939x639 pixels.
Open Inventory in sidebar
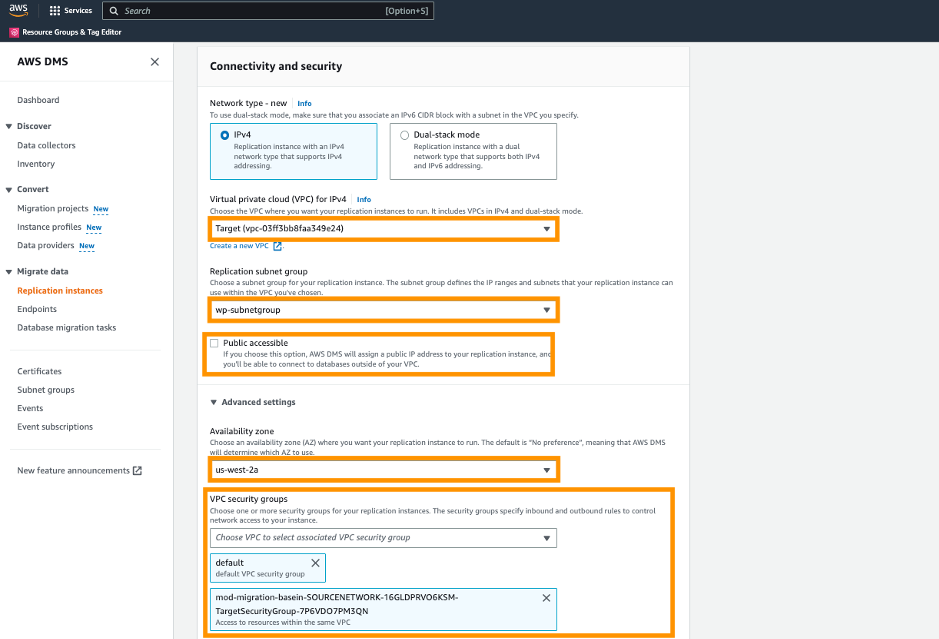(x=36, y=164)
